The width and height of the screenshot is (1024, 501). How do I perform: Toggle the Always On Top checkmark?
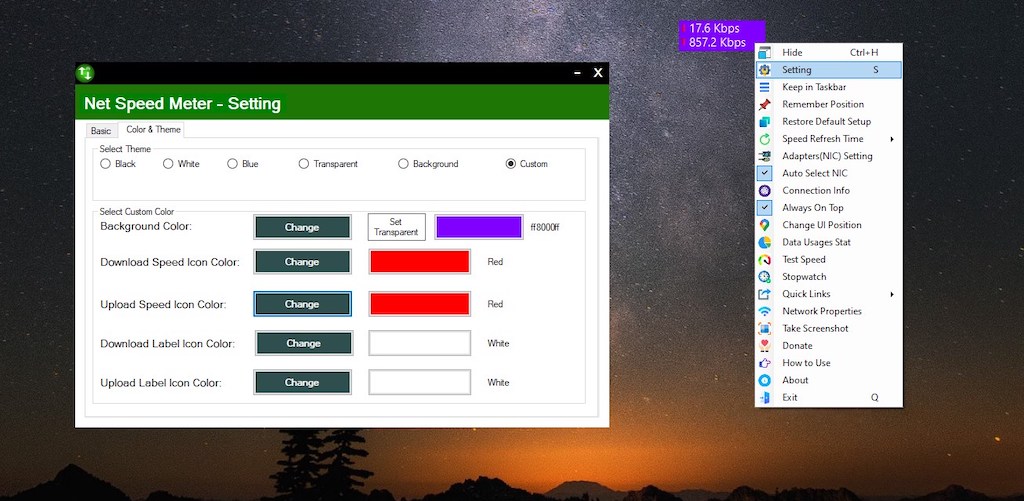tap(764, 208)
